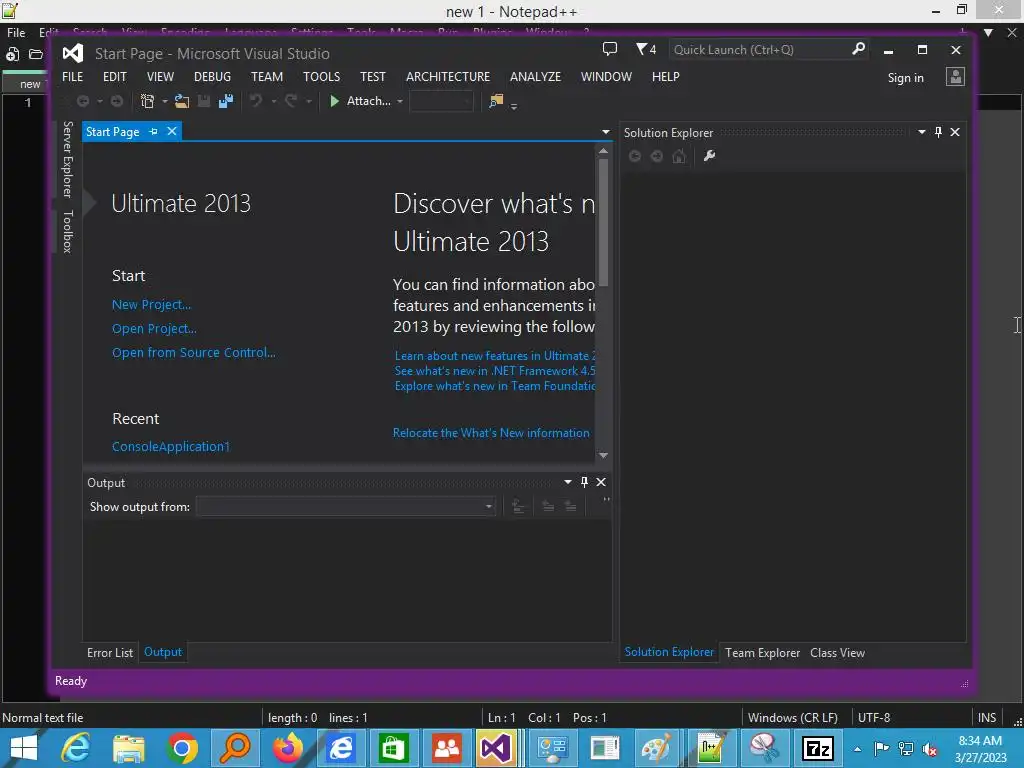
Task: Click the Quick Launch search field
Action: 760,50
